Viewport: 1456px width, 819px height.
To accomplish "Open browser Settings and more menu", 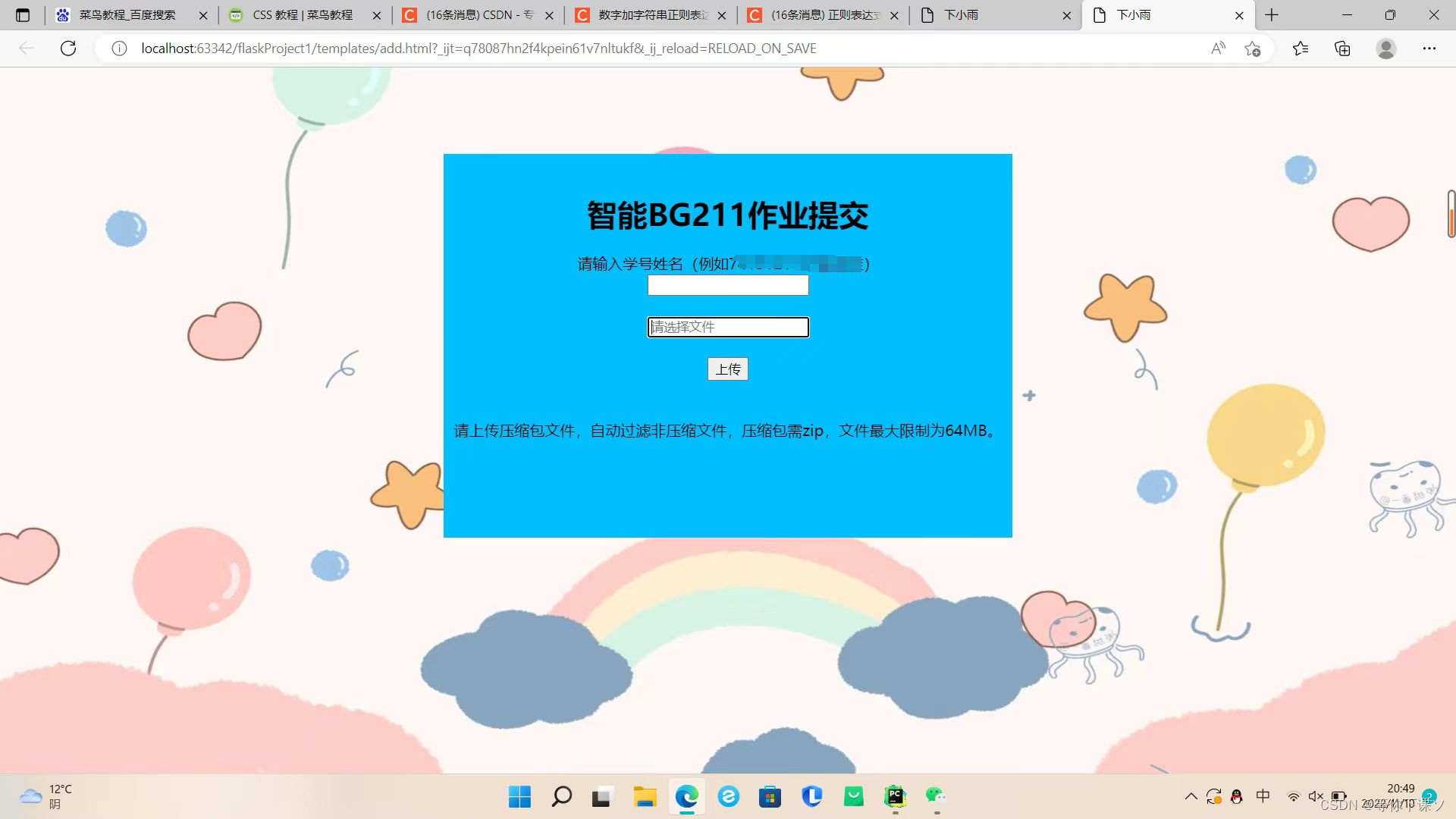I will pos(1429,49).
